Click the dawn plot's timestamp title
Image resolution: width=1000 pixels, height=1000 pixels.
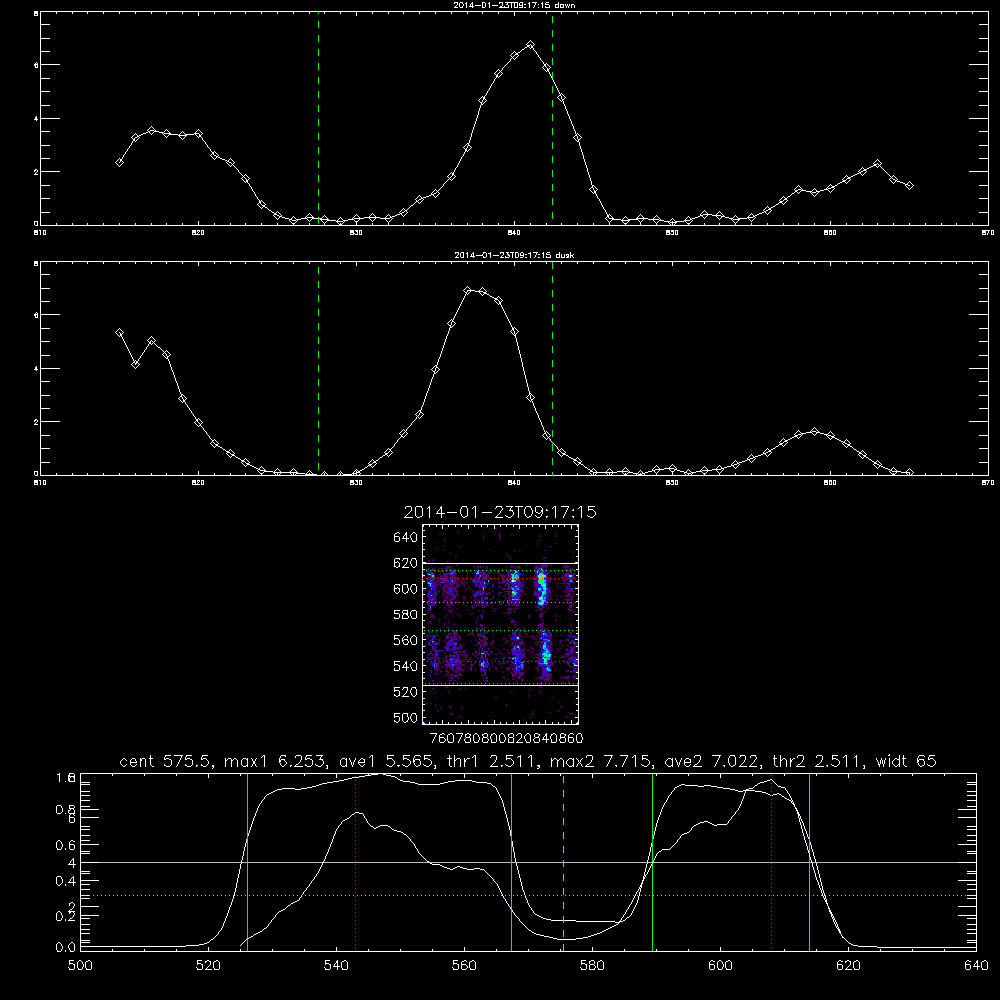pyautogui.click(x=514, y=5)
